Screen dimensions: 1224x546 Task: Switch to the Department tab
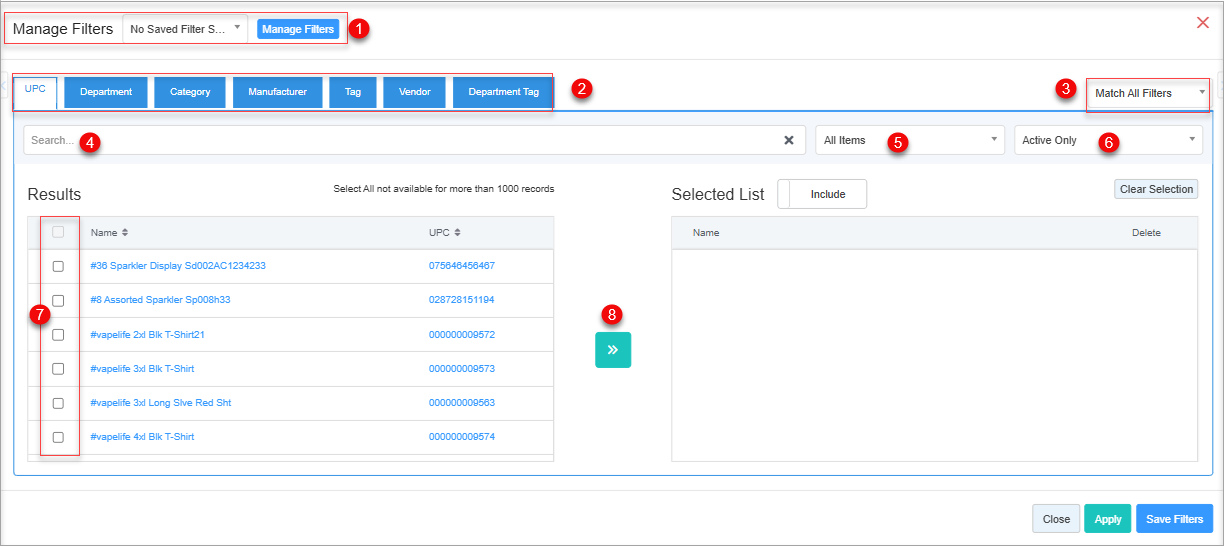pos(106,92)
